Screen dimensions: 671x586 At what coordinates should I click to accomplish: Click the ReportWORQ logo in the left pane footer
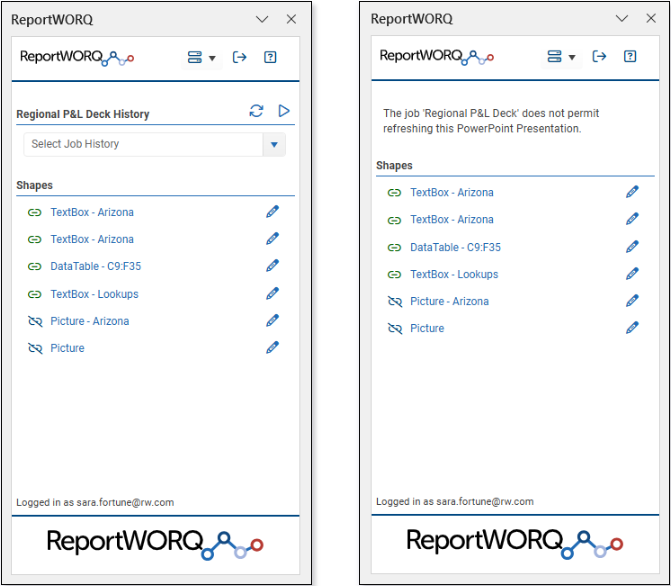pyautogui.click(x=155, y=544)
